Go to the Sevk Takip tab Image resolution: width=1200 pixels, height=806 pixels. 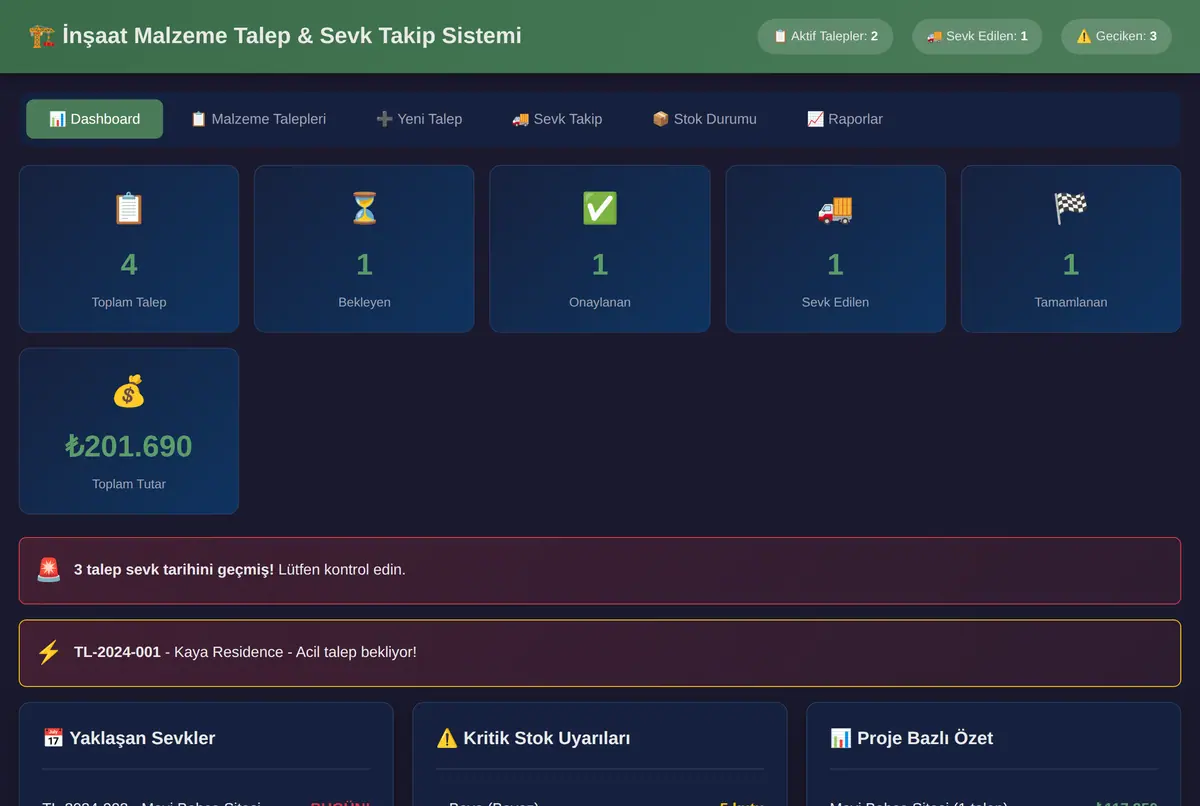(557, 119)
